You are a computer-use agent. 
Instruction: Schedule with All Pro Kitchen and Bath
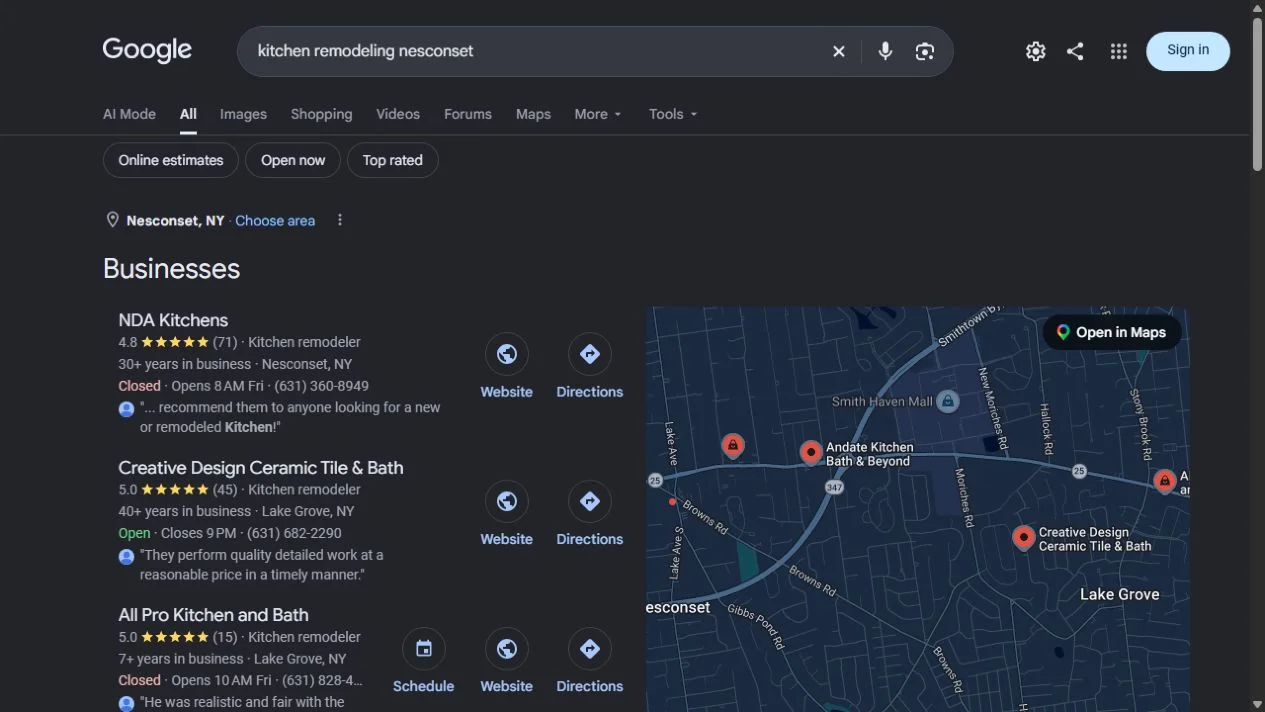(424, 649)
